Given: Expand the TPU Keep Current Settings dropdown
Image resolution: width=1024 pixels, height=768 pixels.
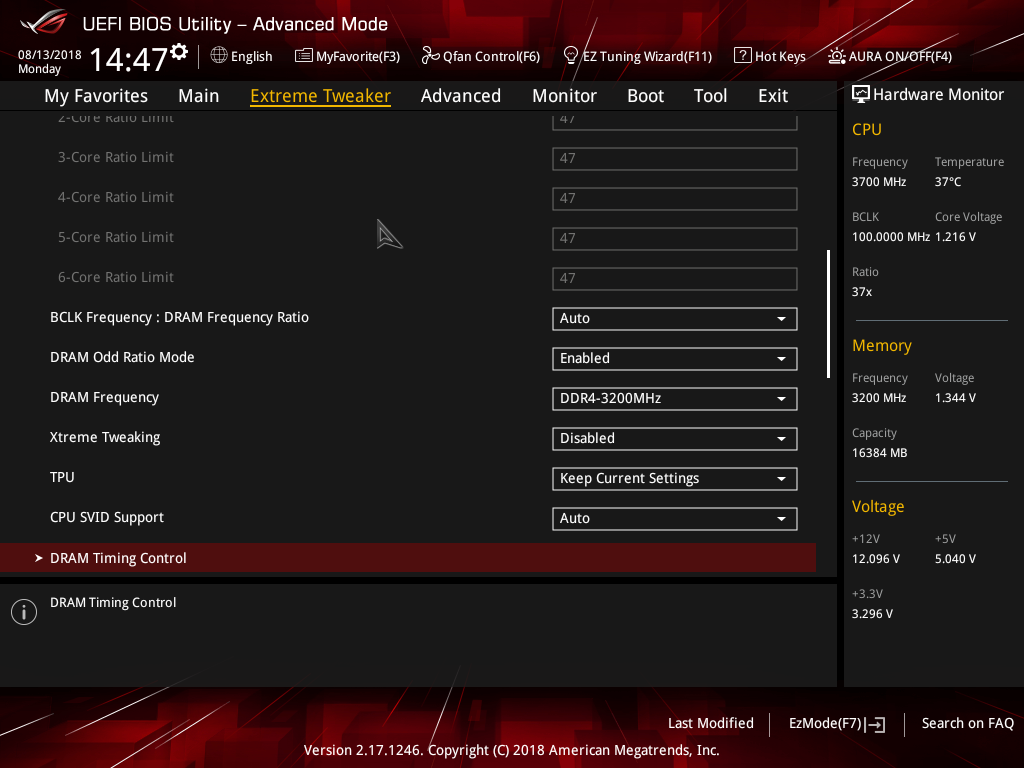Looking at the screenshot, I should tap(675, 479).
